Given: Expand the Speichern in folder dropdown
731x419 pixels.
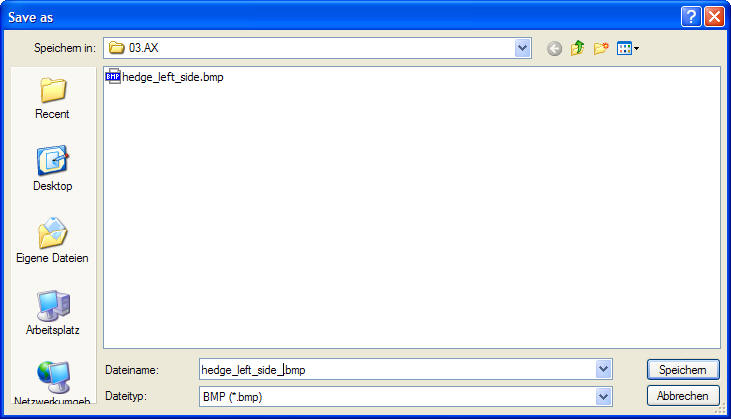Looking at the screenshot, I should tap(522, 48).
